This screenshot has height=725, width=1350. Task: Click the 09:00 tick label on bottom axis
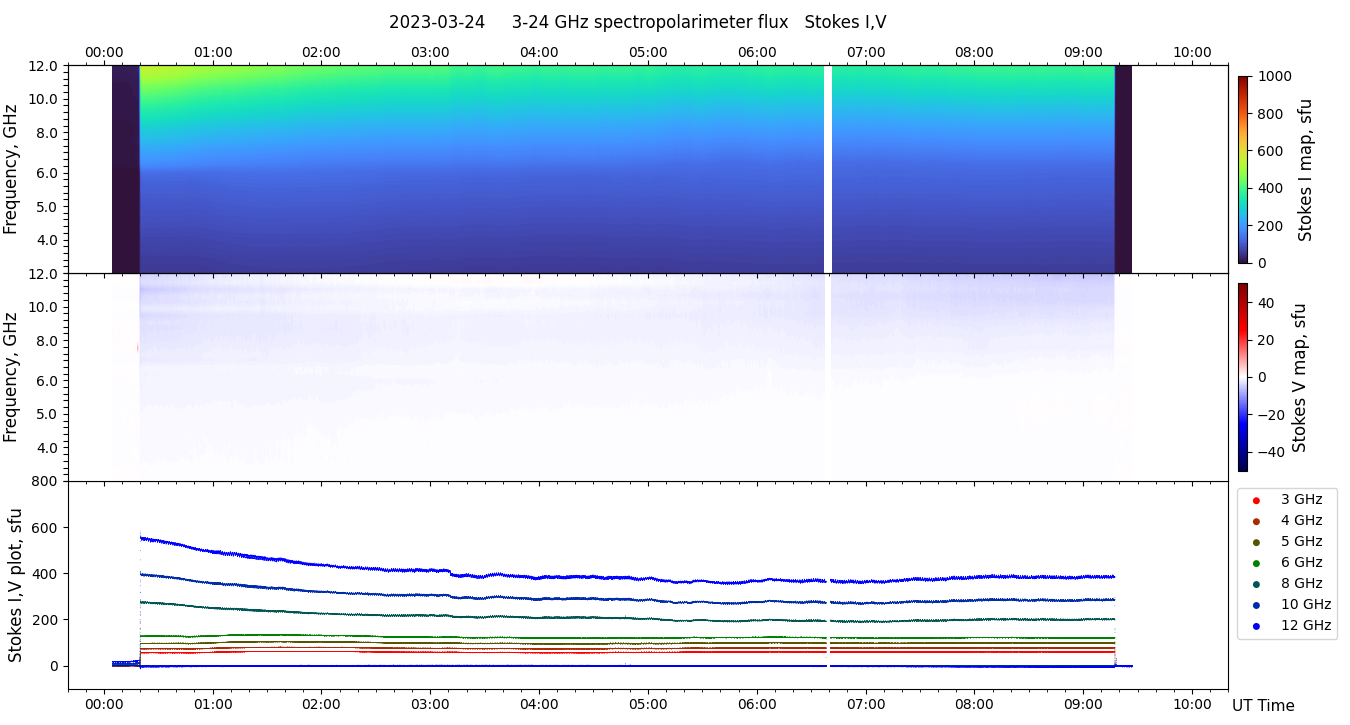(x=1083, y=704)
